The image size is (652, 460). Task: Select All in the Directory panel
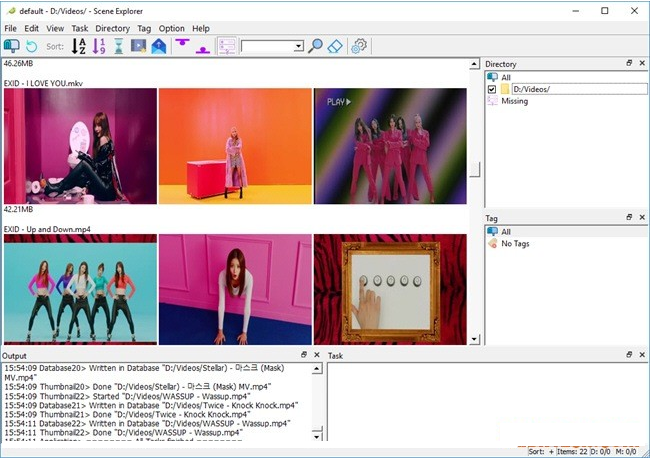tap(506, 77)
